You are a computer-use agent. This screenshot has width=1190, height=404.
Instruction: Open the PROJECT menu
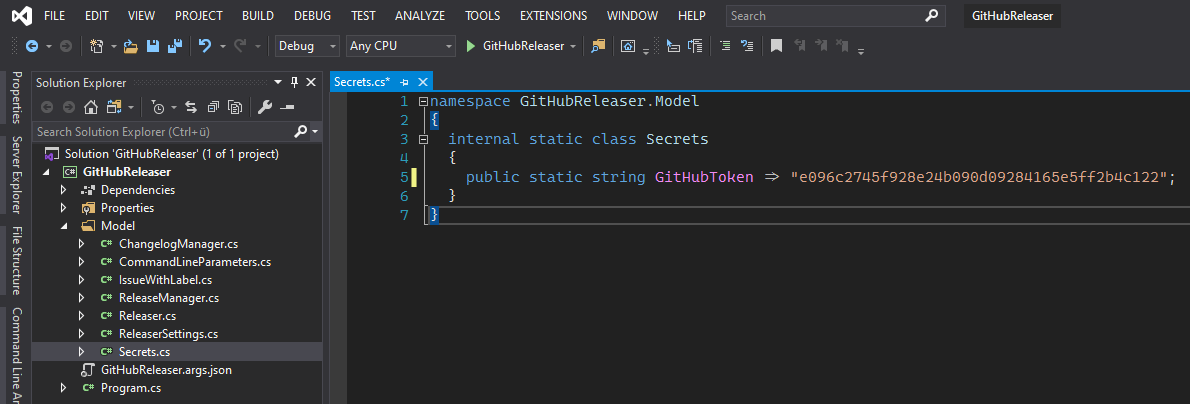[x=199, y=16]
